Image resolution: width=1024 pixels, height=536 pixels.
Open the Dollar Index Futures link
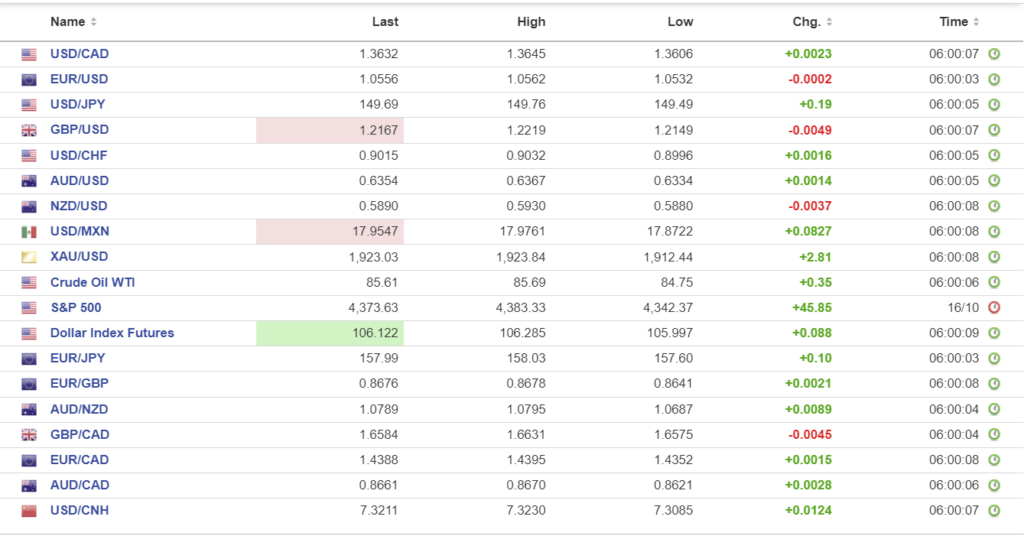[112, 333]
